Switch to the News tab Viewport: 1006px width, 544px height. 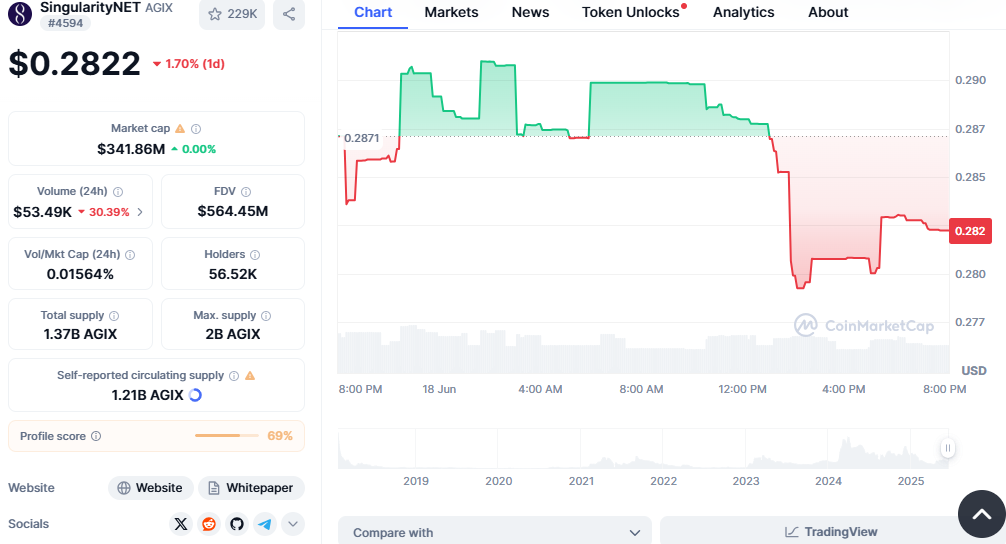tap(531, 12)
